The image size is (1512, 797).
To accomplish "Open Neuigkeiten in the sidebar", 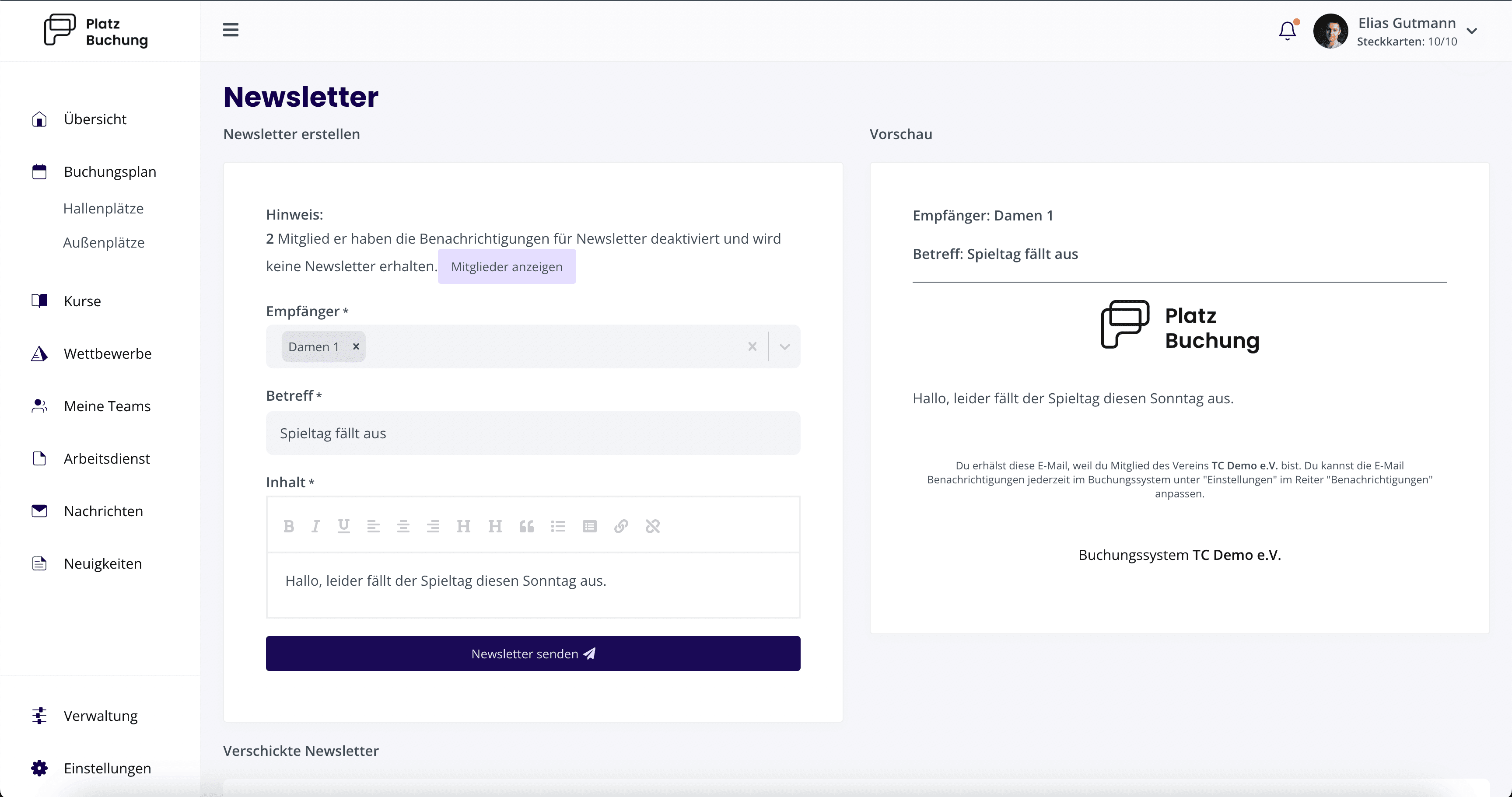I will point(103,563).
